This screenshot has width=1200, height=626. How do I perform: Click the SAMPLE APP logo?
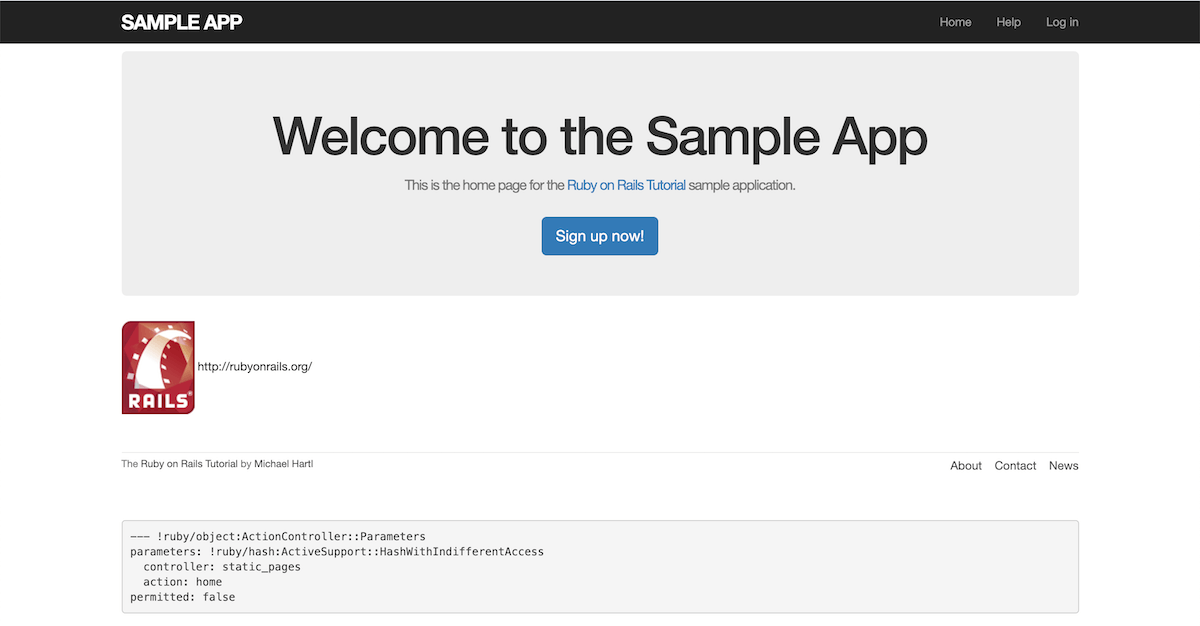[181, 22]
